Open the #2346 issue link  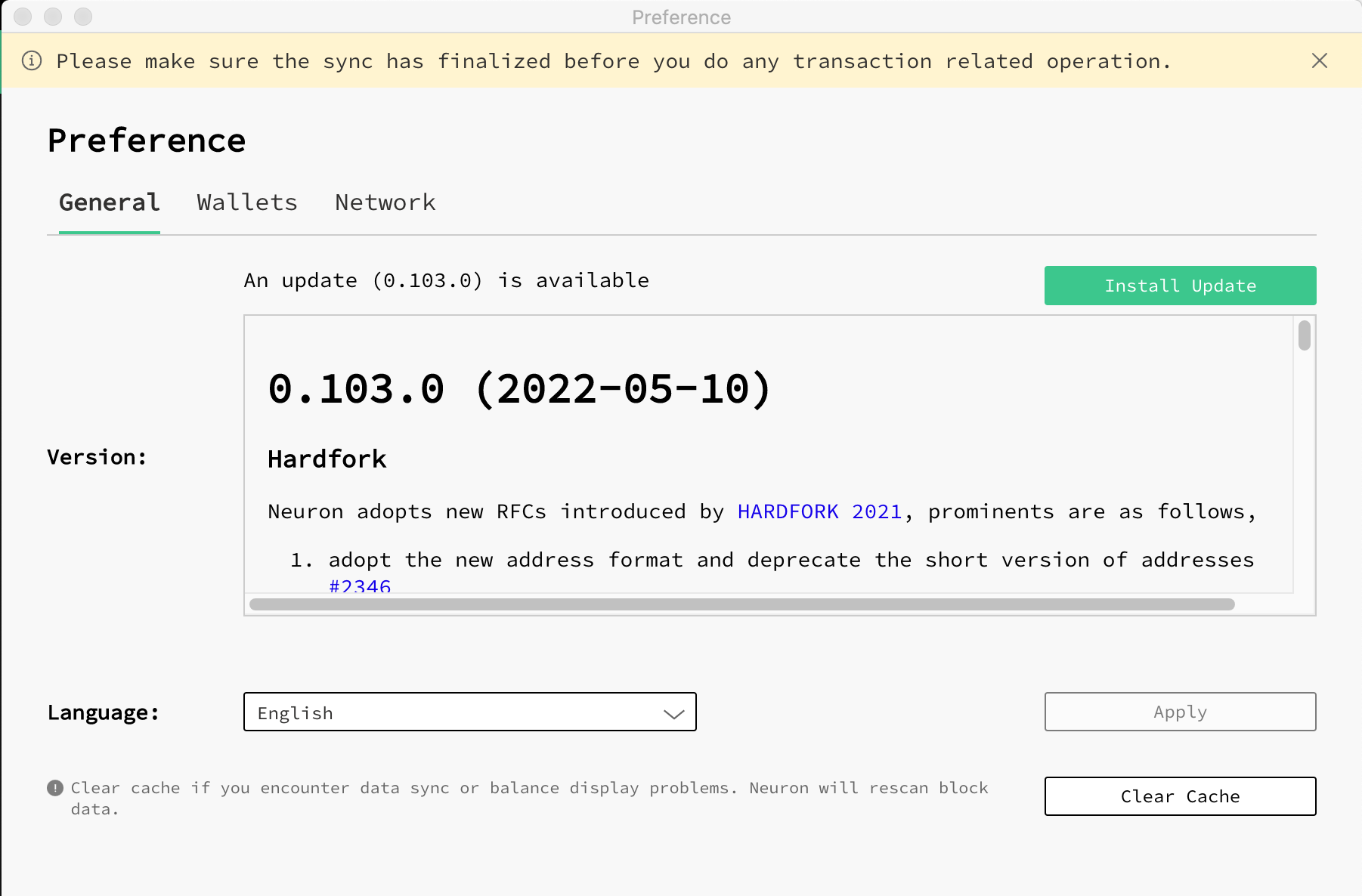(x=360, y=586)
